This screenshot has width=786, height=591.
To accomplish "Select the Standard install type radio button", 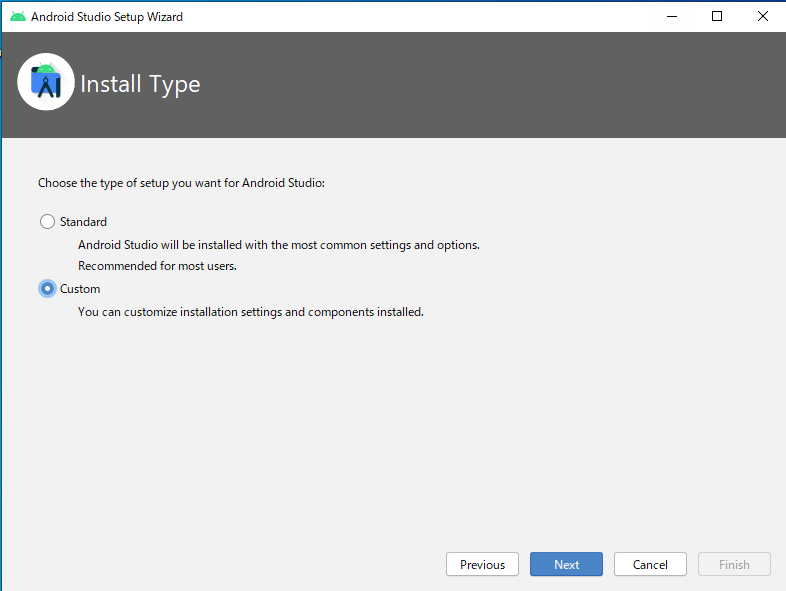I will coord(47,222).
